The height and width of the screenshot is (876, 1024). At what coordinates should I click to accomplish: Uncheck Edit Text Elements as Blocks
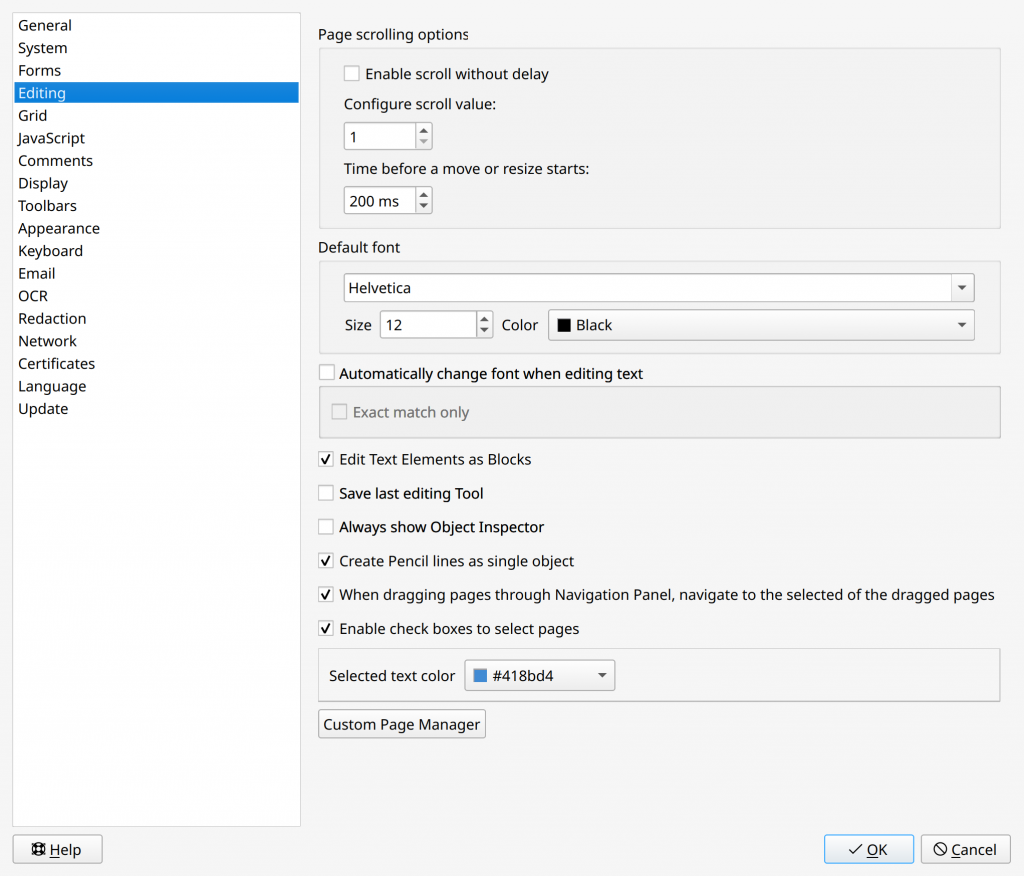326,459
